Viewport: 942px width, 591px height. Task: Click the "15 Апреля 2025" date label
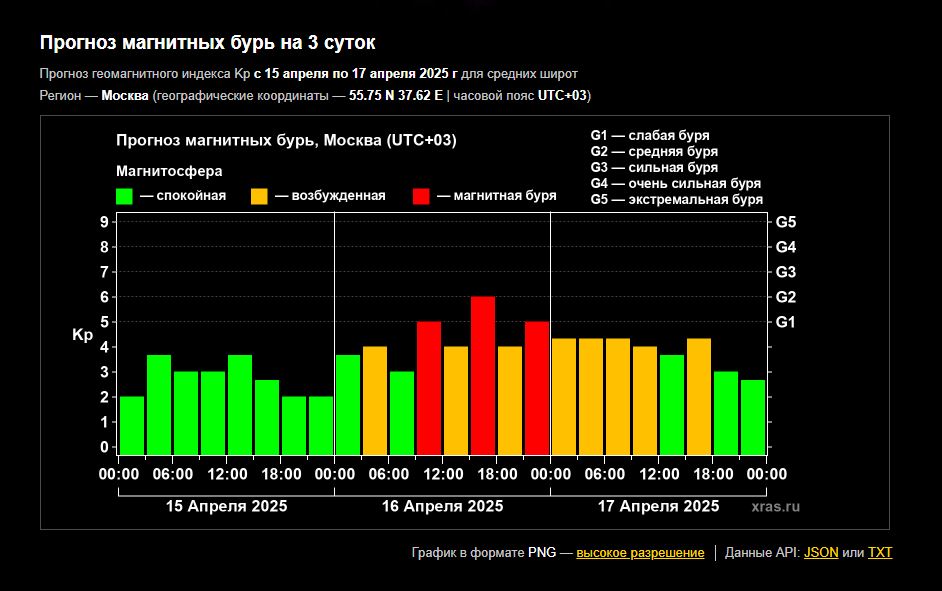click(x=225, y=507)
